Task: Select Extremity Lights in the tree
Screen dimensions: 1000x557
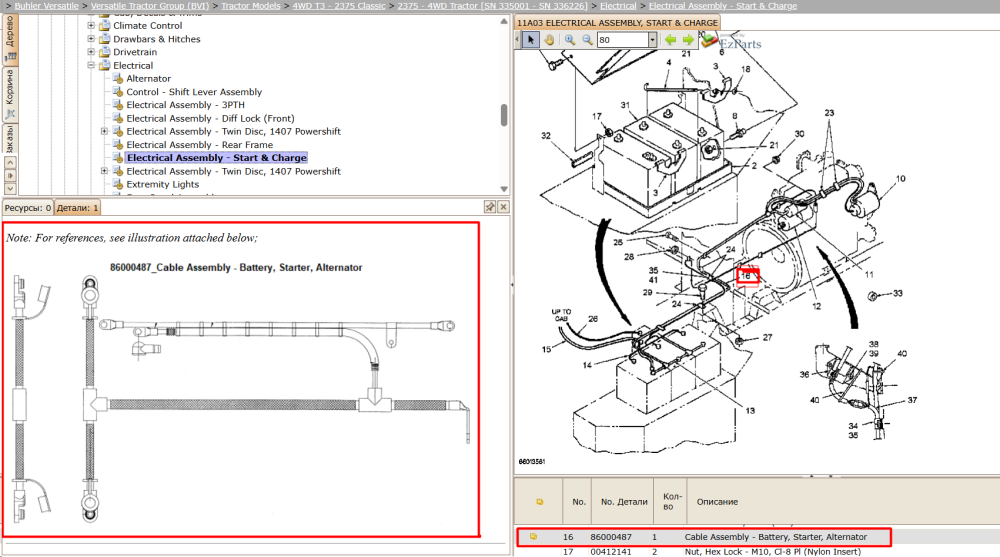Action: tap(162, 184)
